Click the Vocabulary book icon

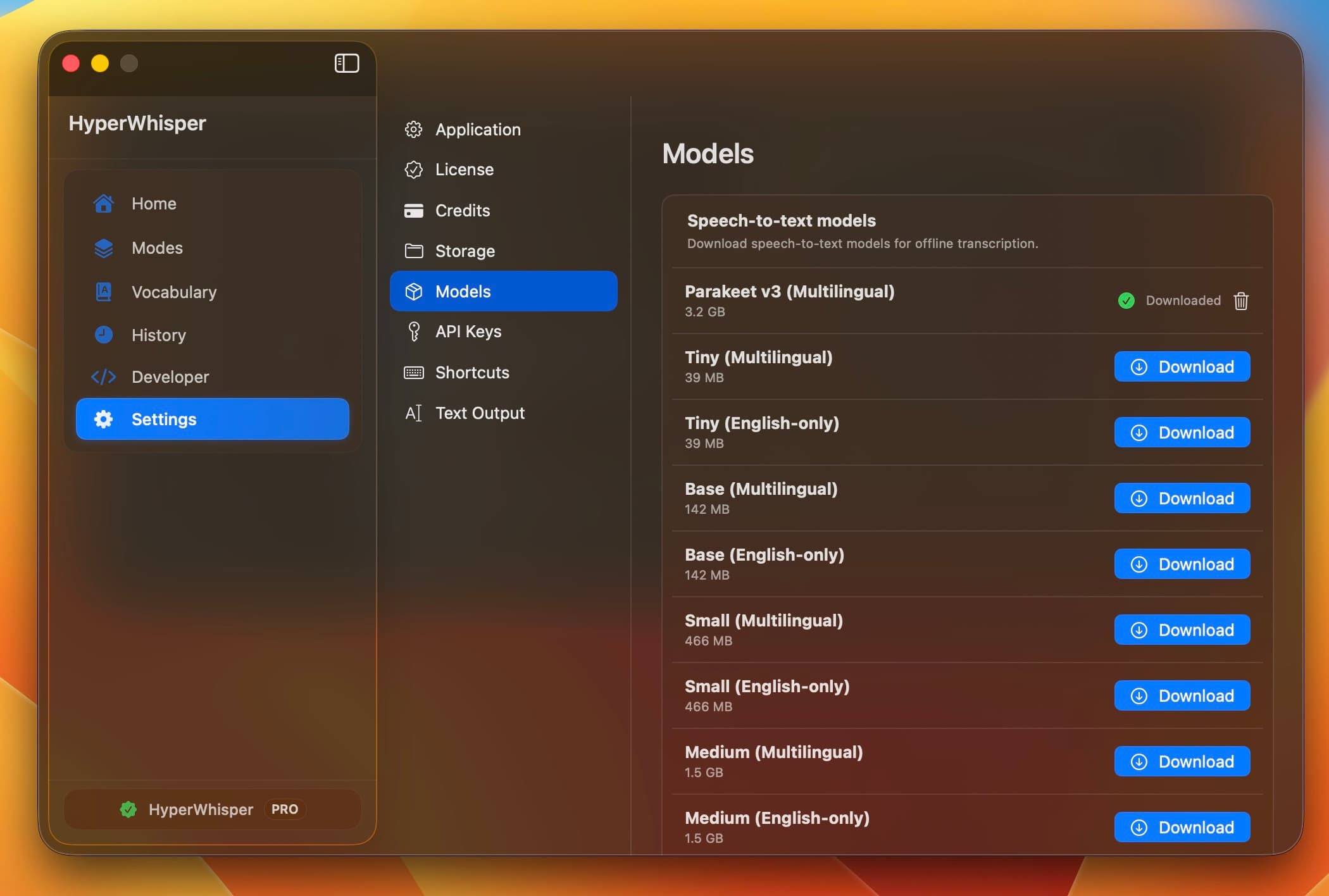pos(104,292)
